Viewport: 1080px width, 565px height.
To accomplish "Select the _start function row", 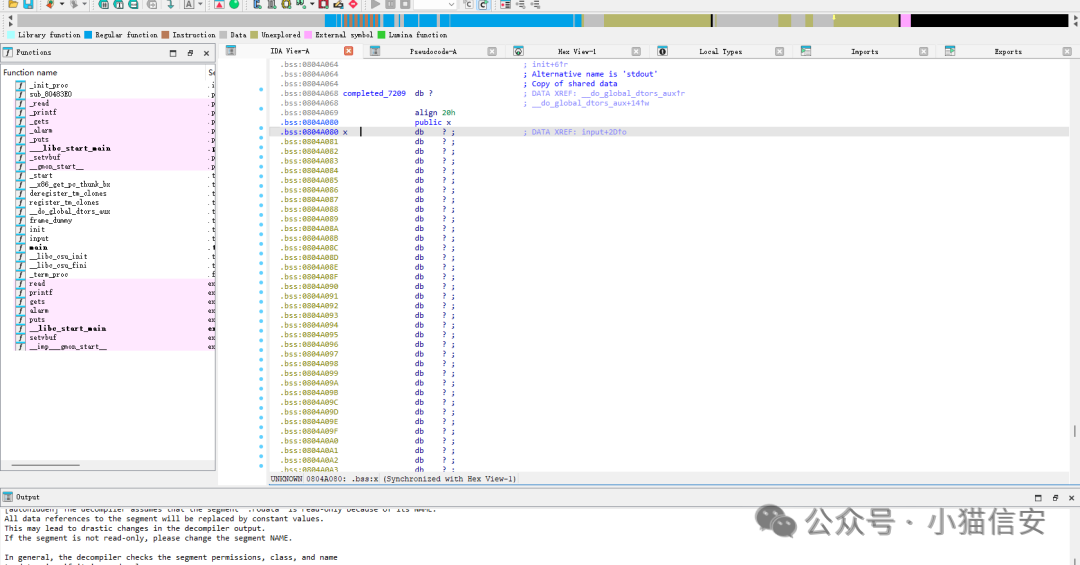I will (114, 176).
